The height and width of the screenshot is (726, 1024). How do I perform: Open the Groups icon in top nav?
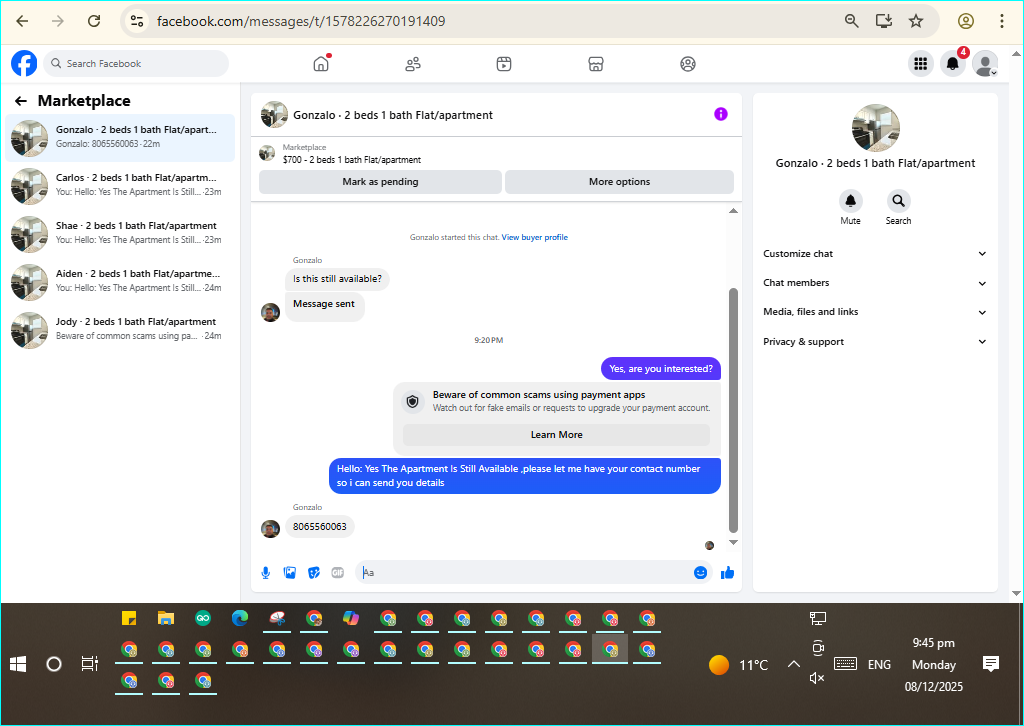click(x=688, y=64)
